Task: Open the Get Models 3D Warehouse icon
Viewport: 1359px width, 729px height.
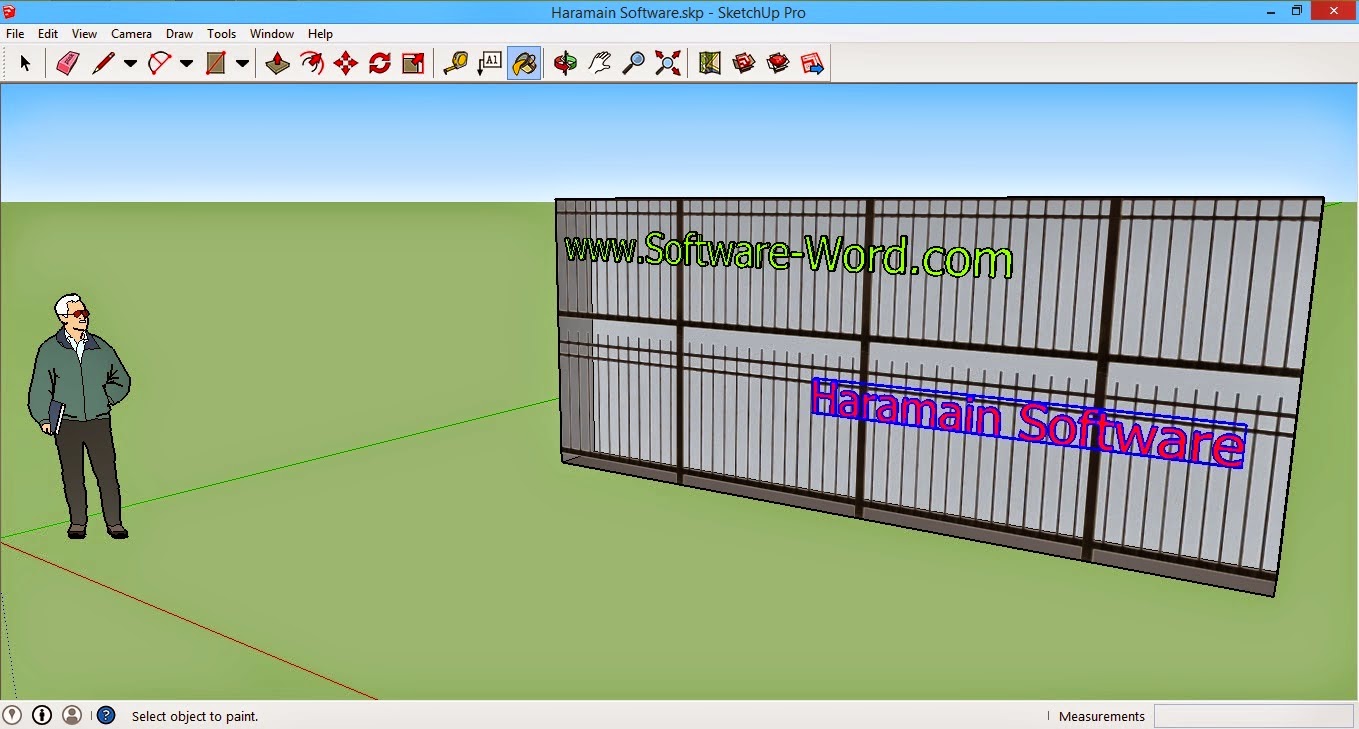Action: [x=744, y=64]
